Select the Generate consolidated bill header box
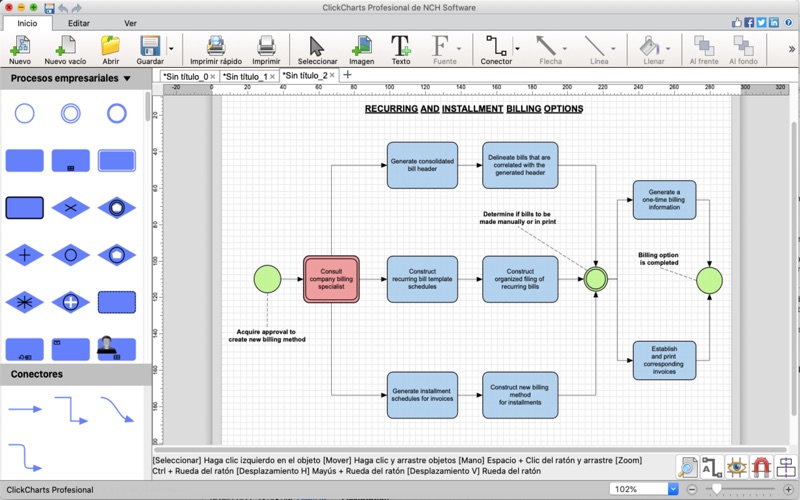 422,165
